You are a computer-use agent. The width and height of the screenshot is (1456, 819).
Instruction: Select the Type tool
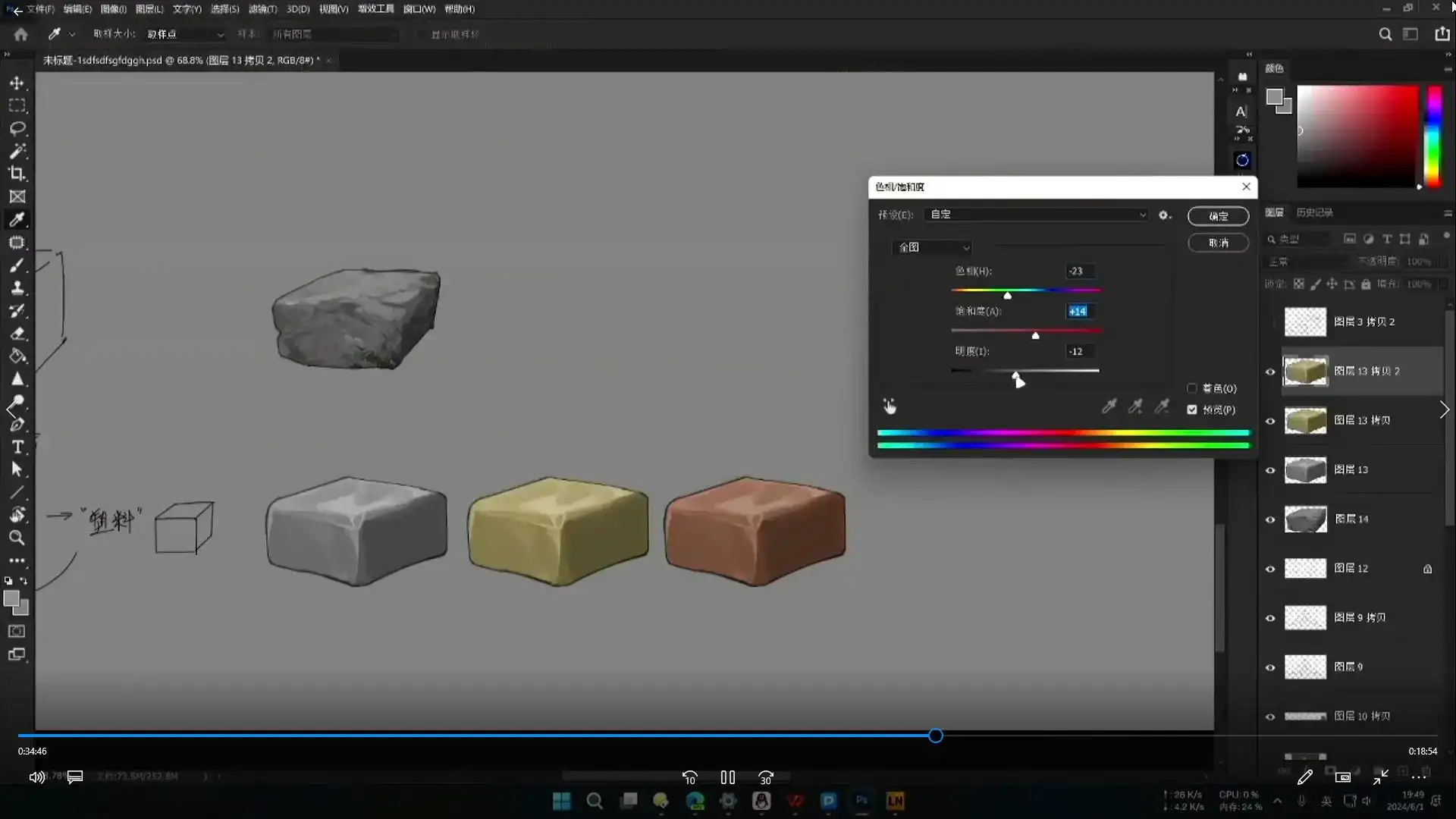17,447
